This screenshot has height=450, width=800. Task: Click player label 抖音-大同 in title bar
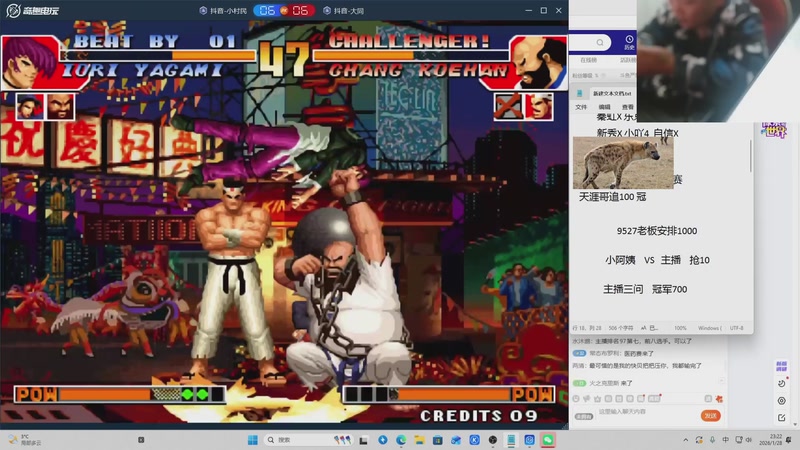tap(343, 11)
